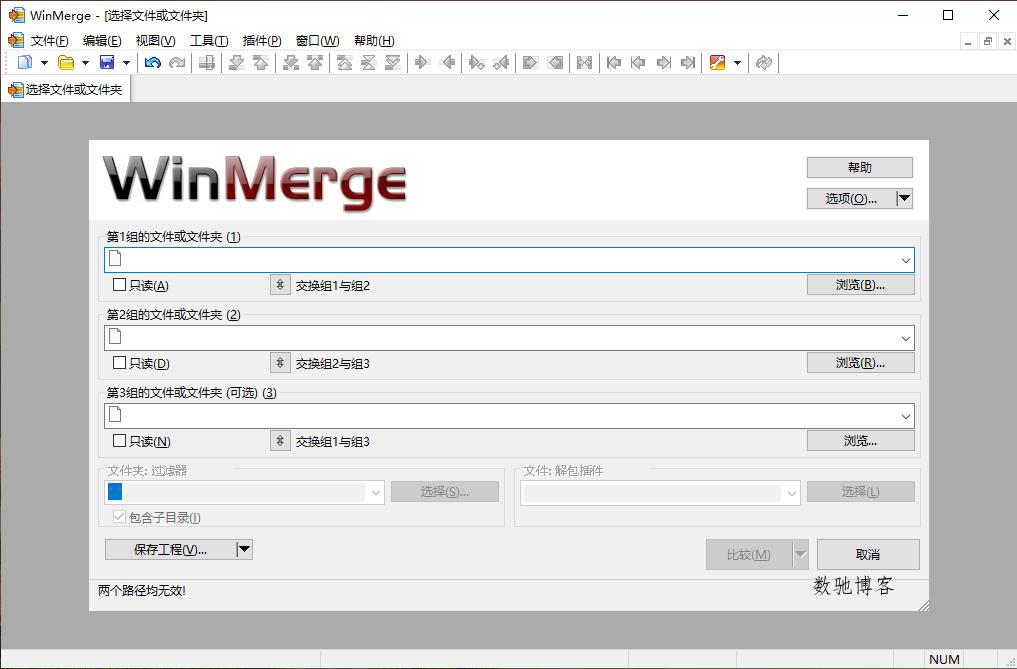Expand the group 1 path dropdown
Viewport: 1017px width, 669px height.
(906, 261)
